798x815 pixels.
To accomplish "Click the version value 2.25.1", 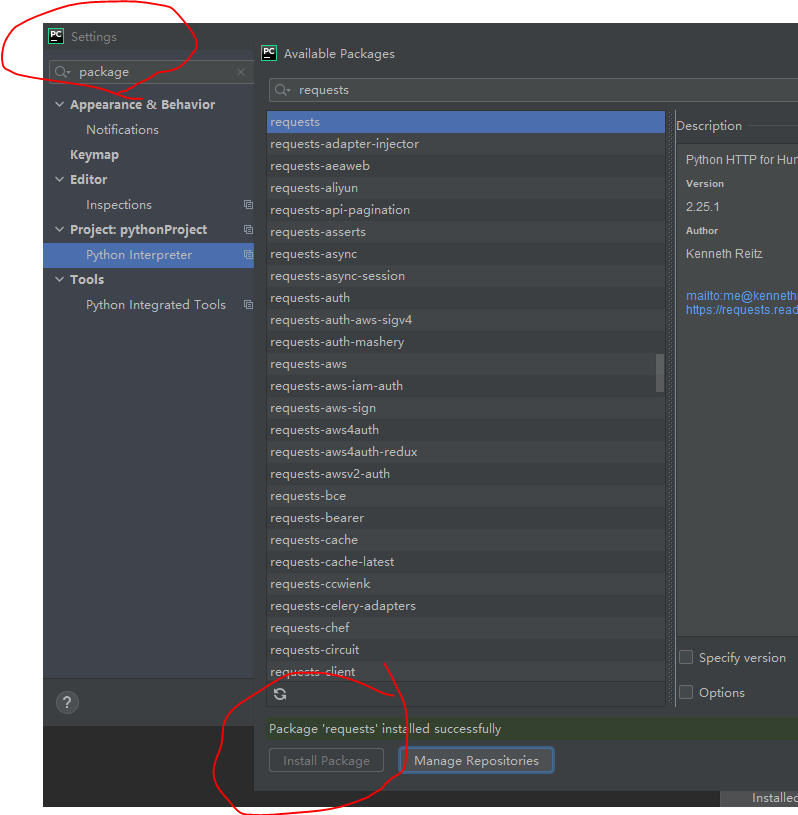I will click(702, 207).
